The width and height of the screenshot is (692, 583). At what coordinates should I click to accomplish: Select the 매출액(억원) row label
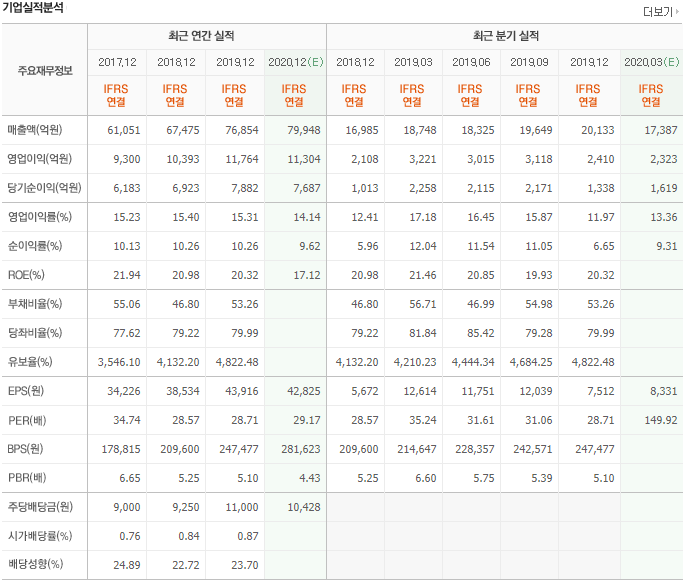click(35, 130)
